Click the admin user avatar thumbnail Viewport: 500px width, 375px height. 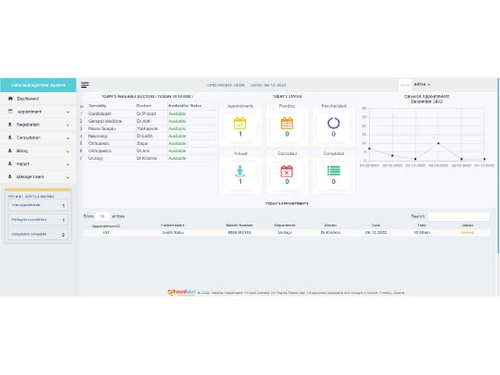[405, 85]
